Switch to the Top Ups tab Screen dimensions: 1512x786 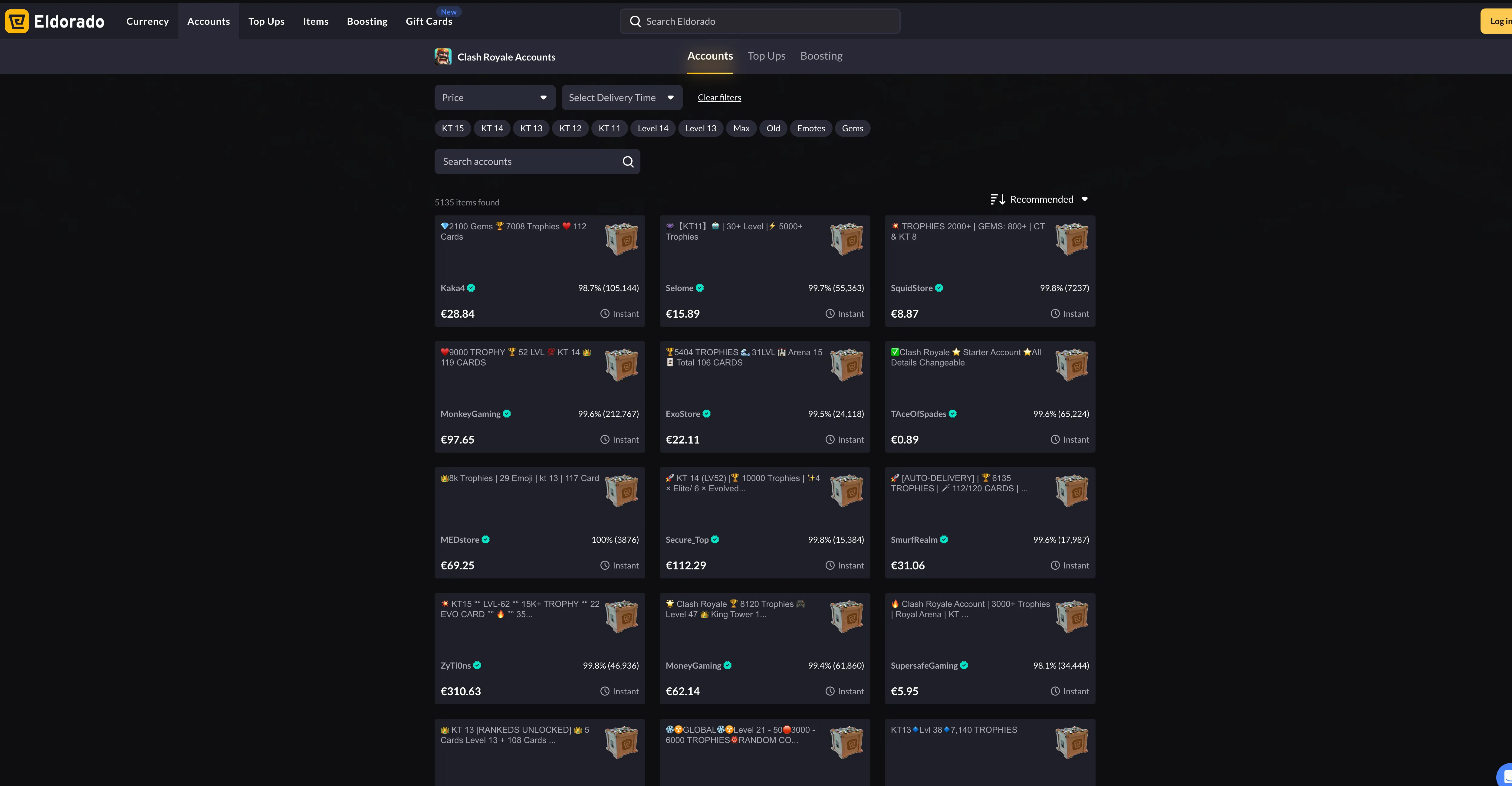(x=766, y=56)
